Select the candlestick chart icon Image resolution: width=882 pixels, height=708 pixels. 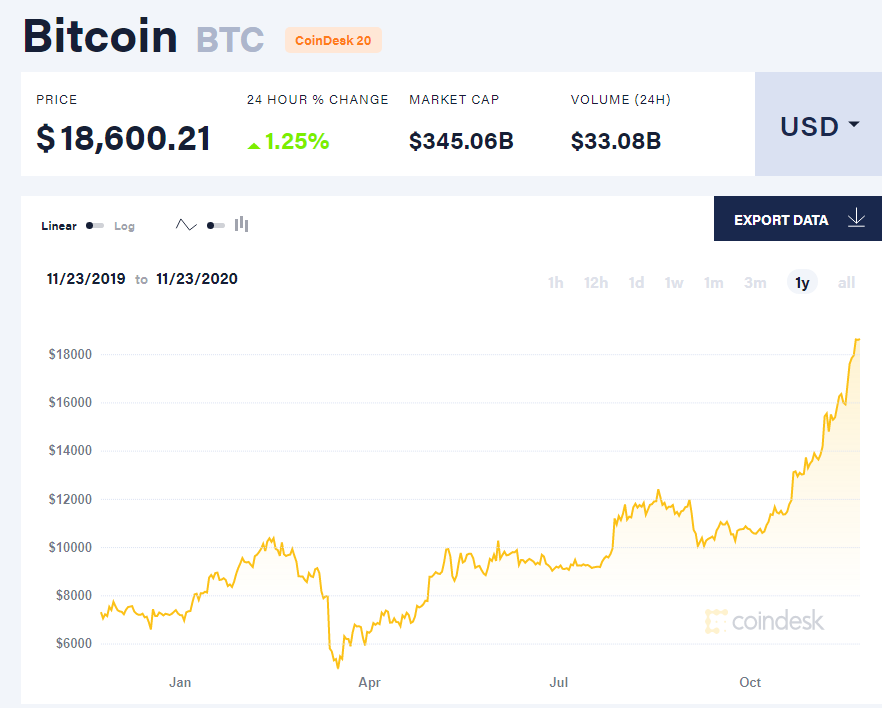(x=241, y=225)
